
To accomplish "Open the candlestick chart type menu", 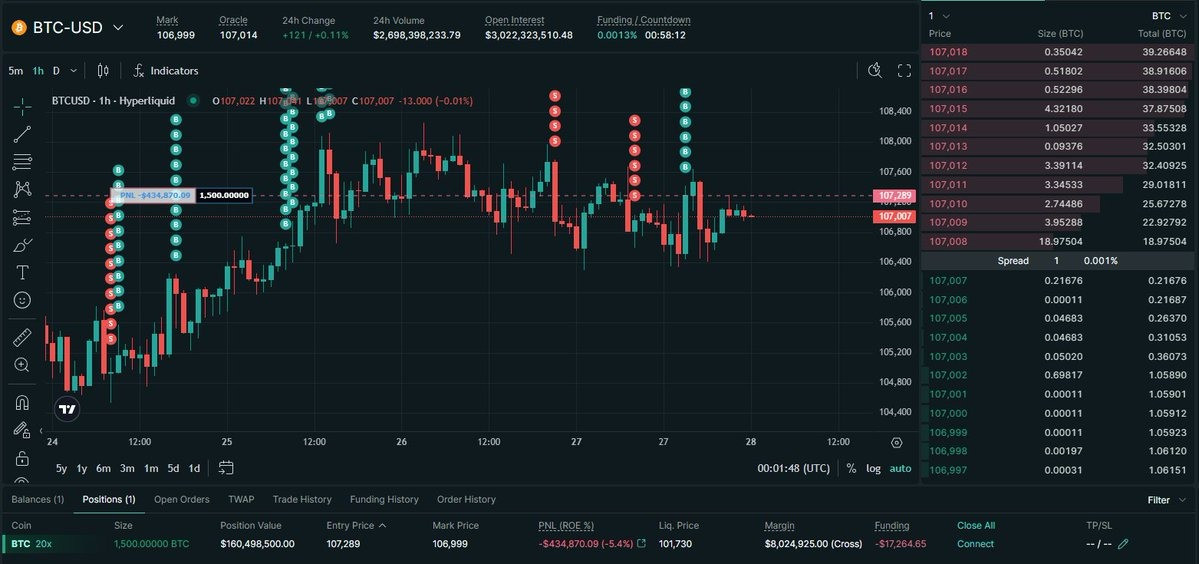I will click(x=103, y=71).
